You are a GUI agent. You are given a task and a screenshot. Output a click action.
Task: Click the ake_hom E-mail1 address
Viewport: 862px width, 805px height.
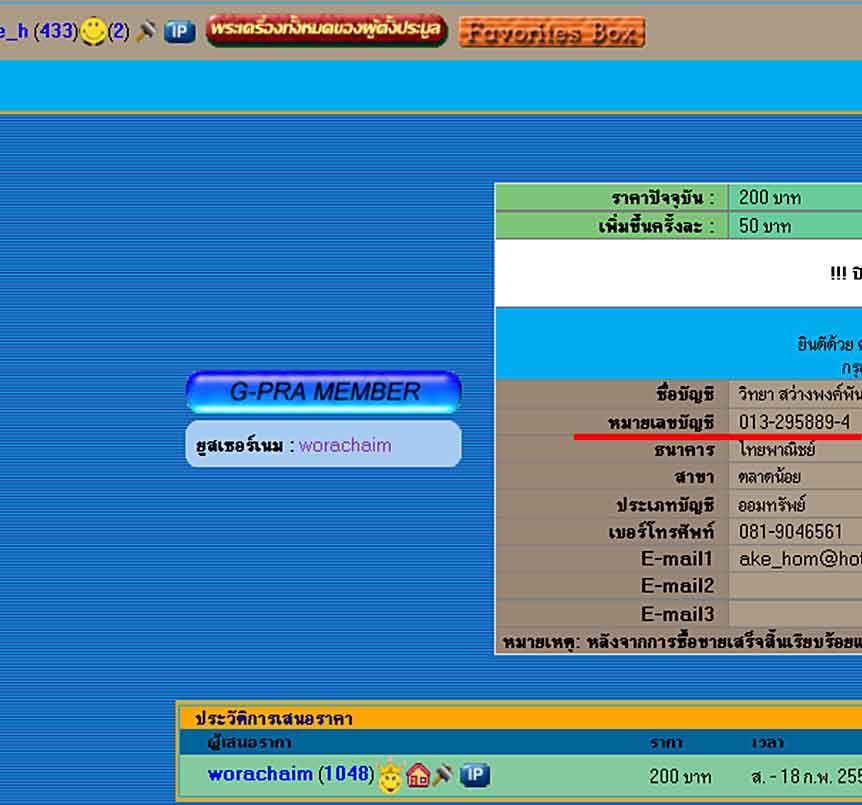(x=799, y=559)
